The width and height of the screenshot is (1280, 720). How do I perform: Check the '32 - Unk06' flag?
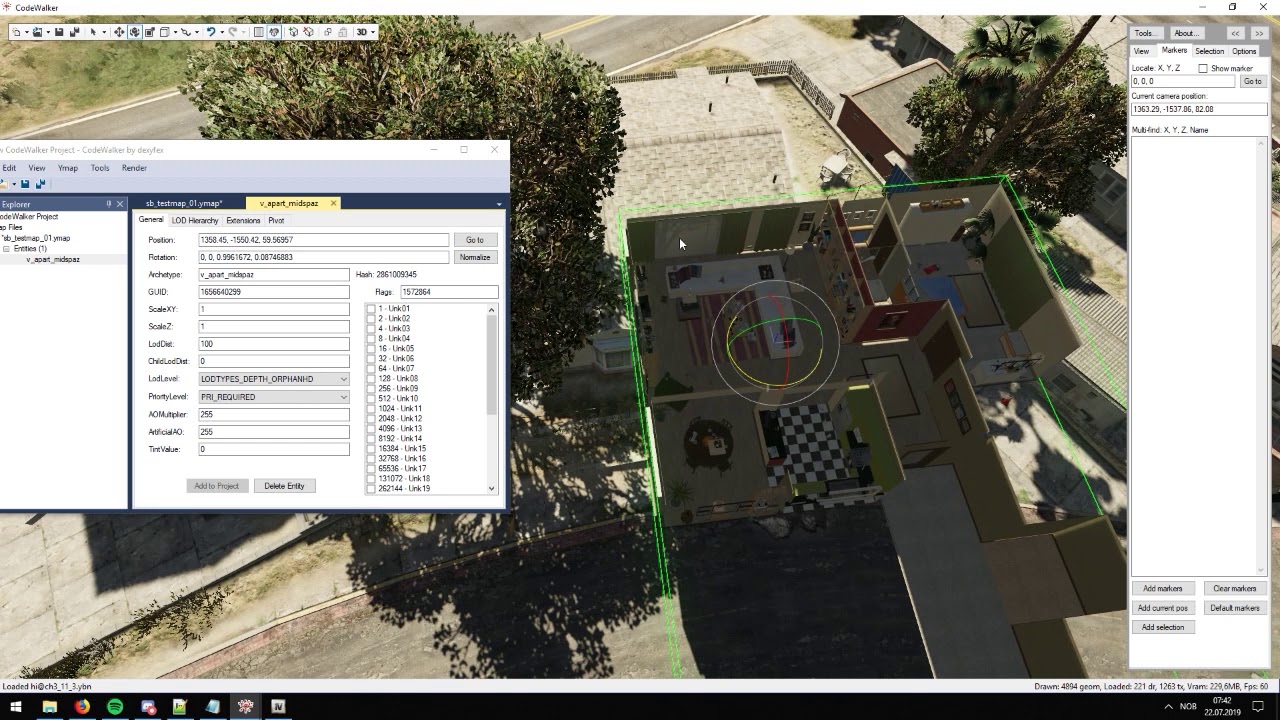pyautogui.click(x=371, y=359)
